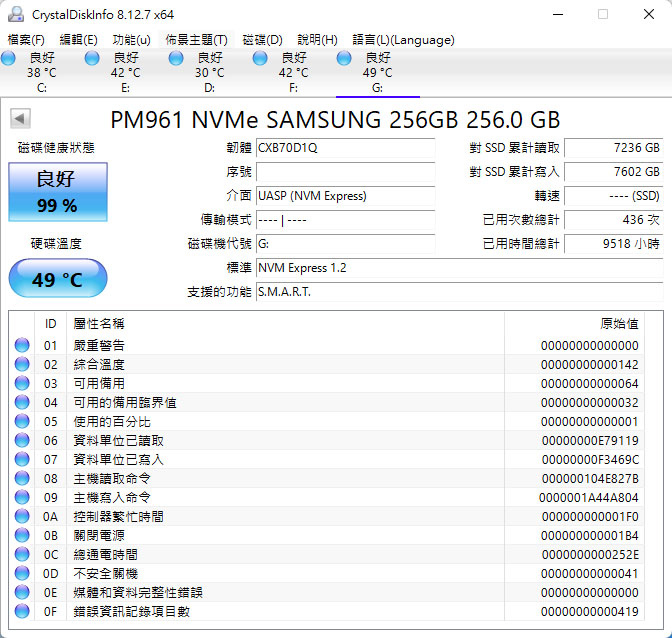Screen dimensions: 672x638
Task: Click raw value 000000000252E
Action: (590, 555)
